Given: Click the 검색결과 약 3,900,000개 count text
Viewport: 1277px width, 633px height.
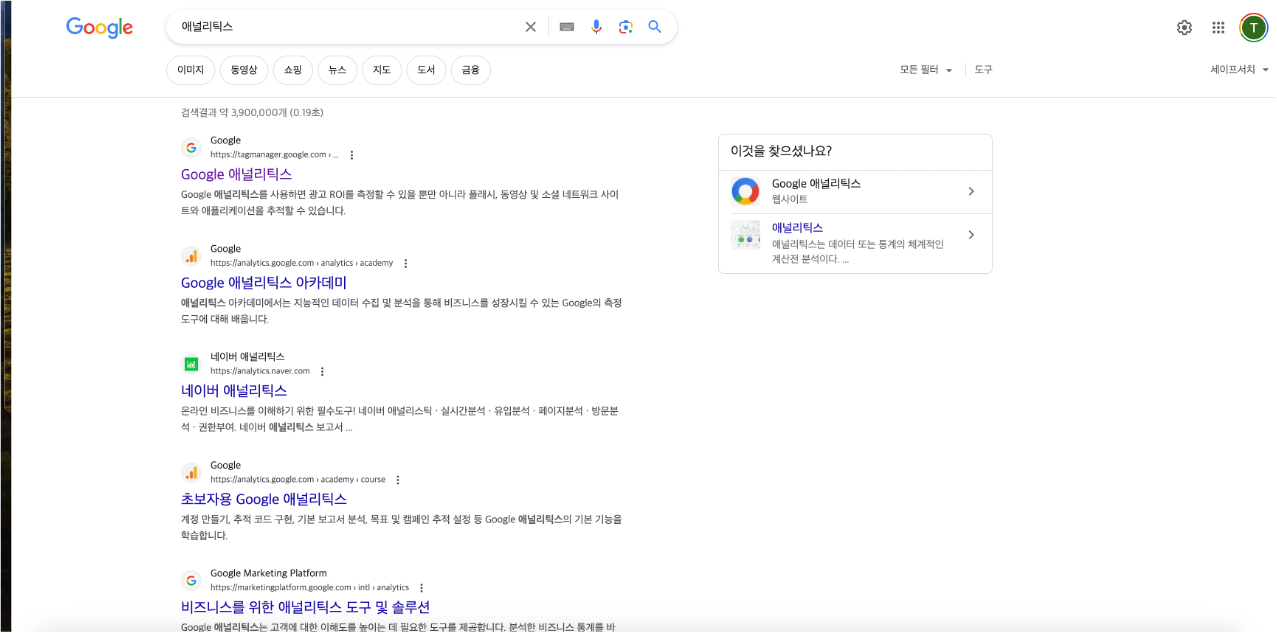Looking at the screenshot, I should [252, 113].
